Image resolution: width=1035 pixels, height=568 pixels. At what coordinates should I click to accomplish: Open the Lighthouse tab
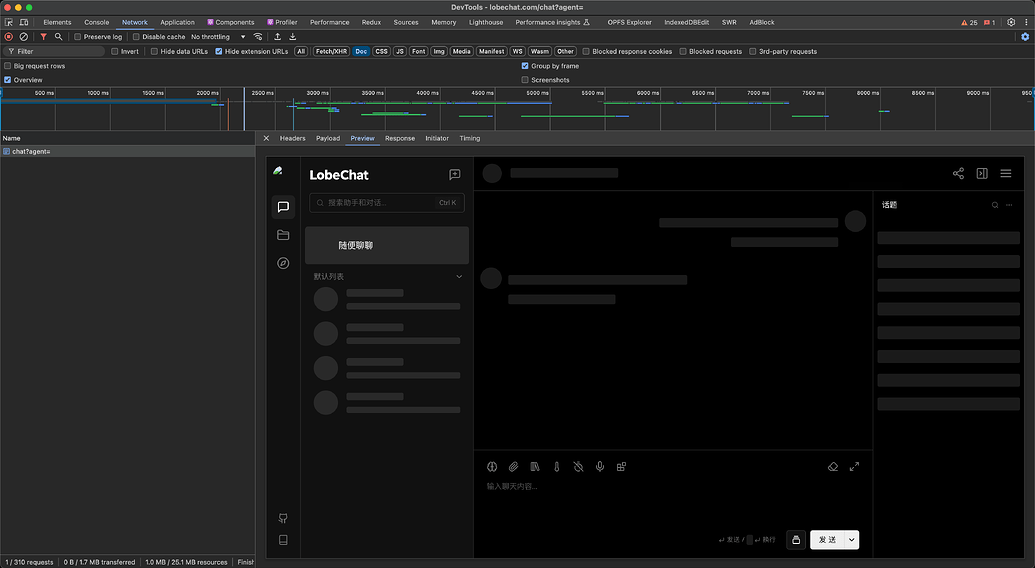tap(486, 22)
